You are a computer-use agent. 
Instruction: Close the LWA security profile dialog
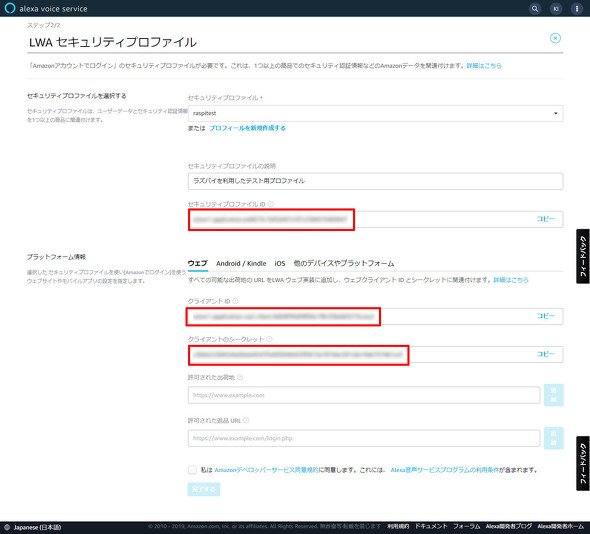[555, 38]
